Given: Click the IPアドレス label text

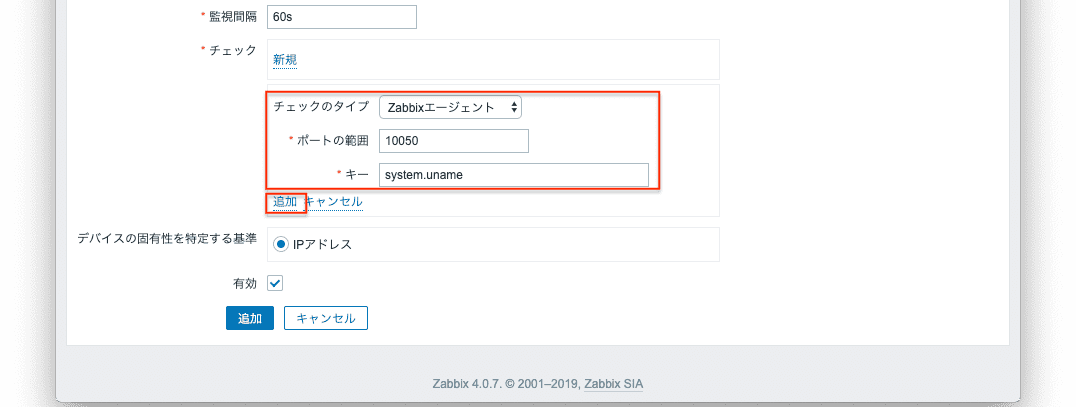Looking at the screenshot, I should (x=322, y=244).
